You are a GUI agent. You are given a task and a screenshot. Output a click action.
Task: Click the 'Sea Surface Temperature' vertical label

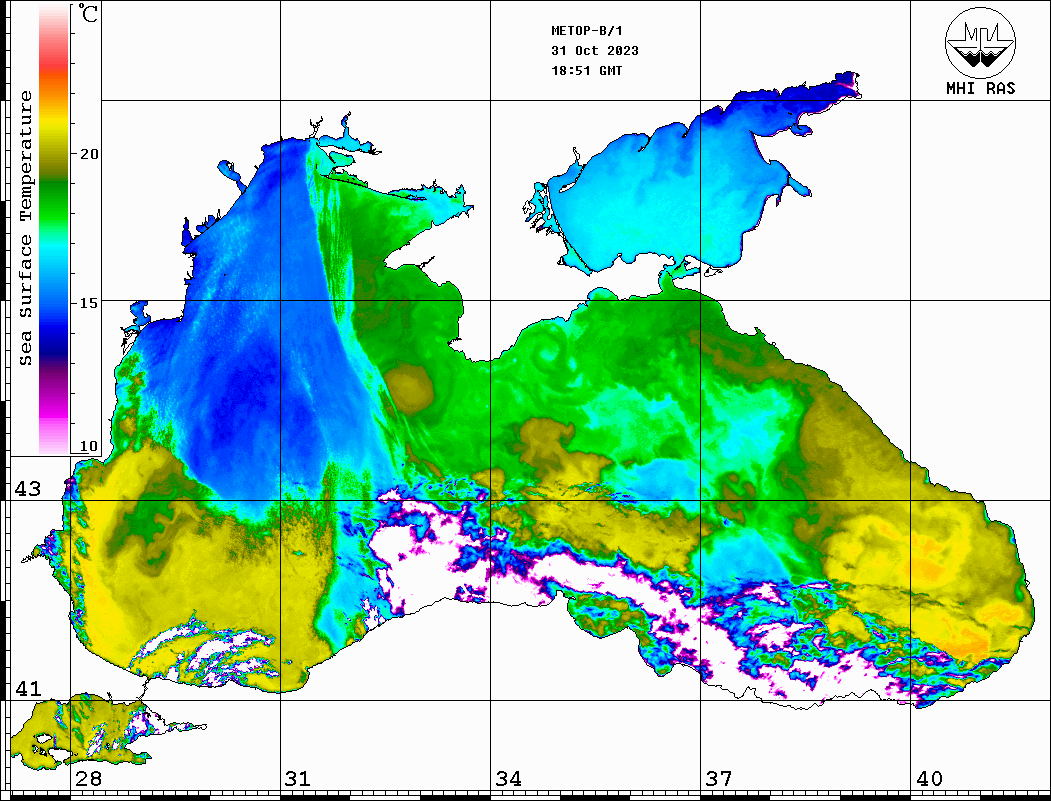point(25,229)
